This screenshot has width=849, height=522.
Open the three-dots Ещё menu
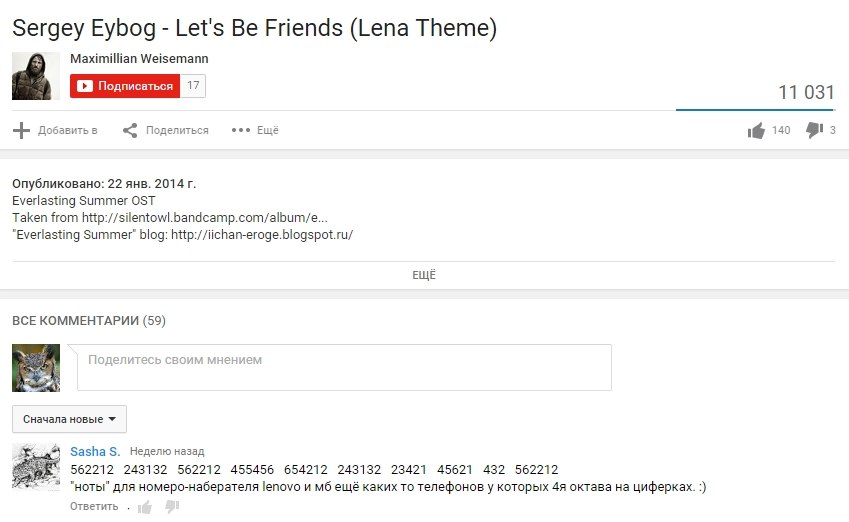pos(241,130)
